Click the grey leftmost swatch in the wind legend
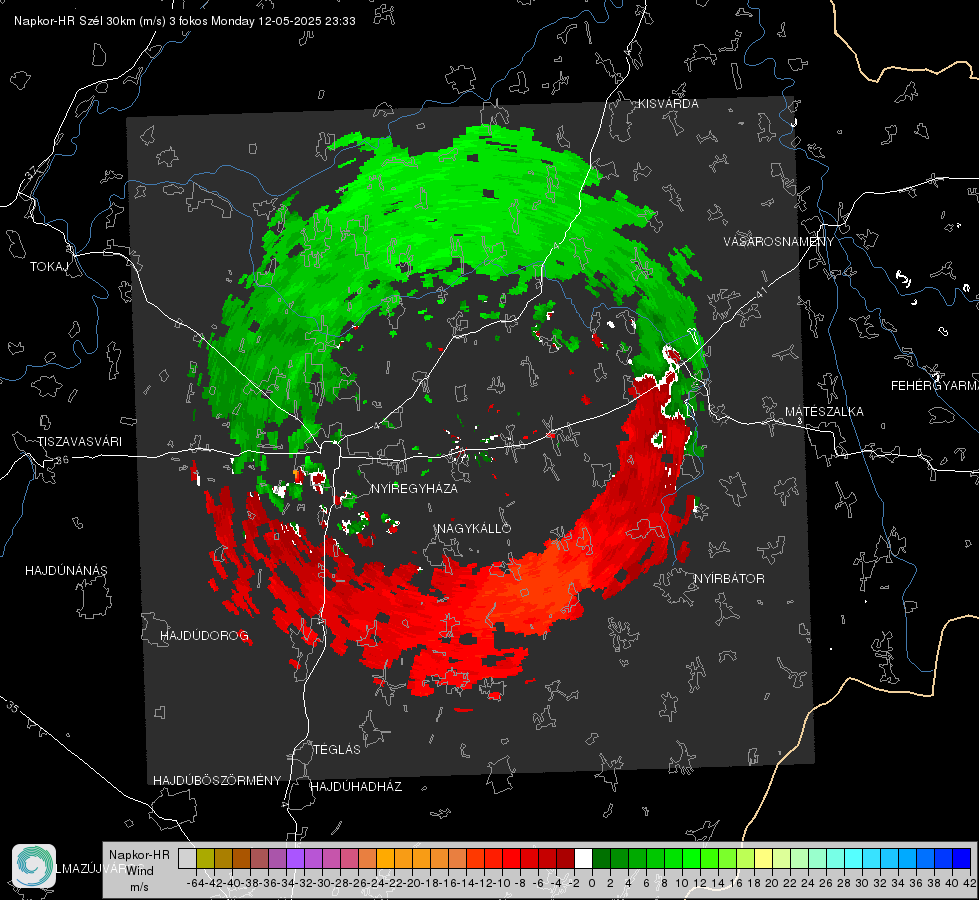 tap(187, 859)
